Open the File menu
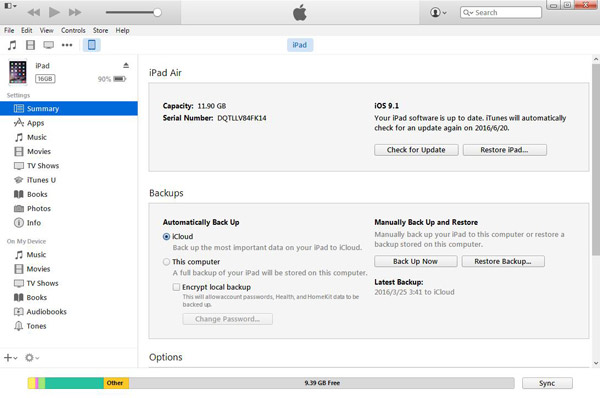The width and height of the screenshot is (600, 398). (x=9, y=30)
